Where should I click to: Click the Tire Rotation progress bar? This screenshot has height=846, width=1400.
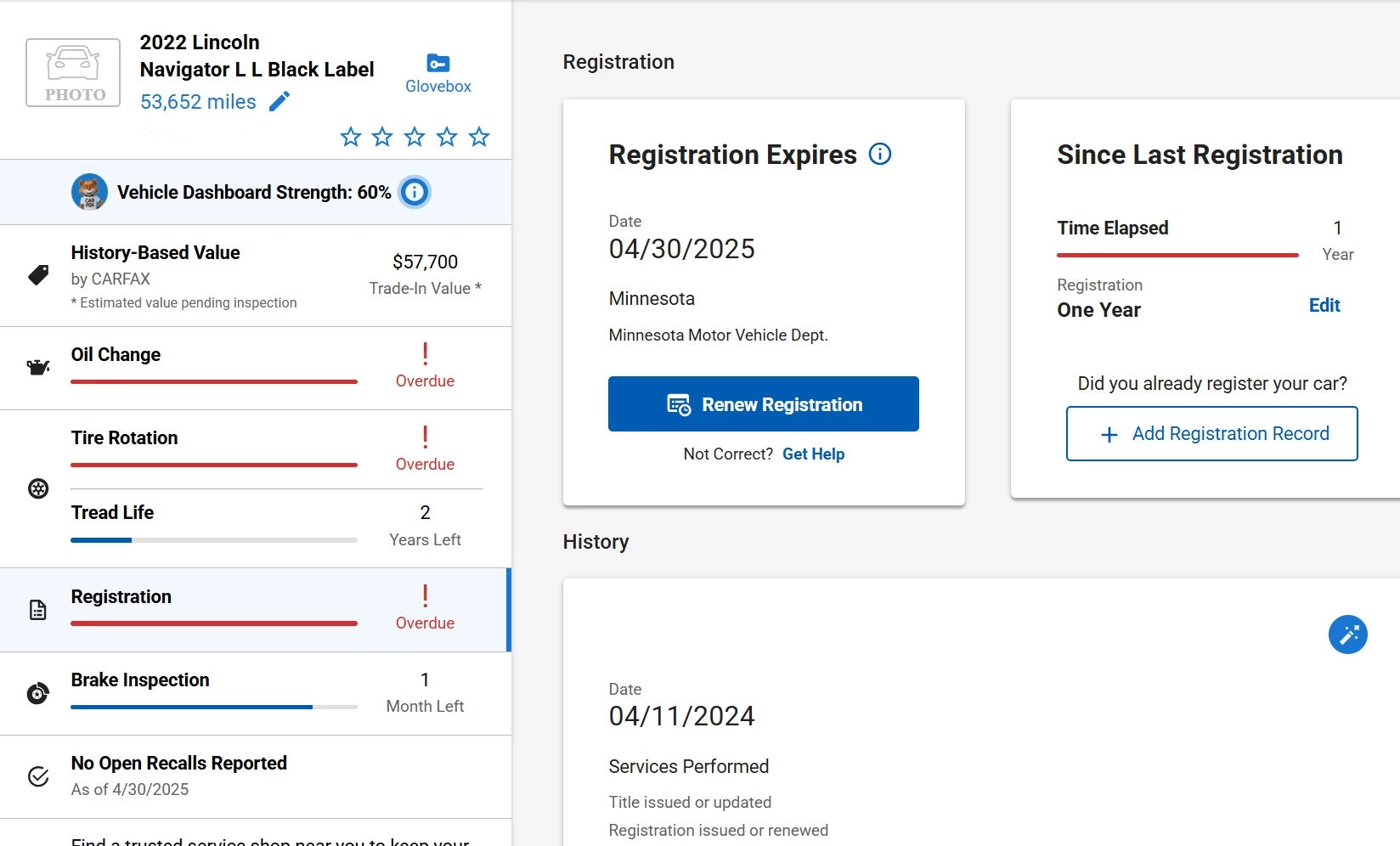pyautogui.click(x=214, y=465)
